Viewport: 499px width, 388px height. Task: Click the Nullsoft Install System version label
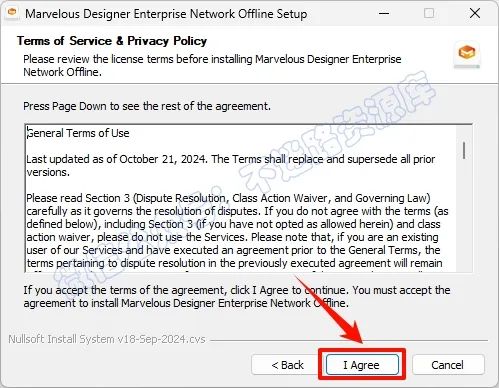107,339
